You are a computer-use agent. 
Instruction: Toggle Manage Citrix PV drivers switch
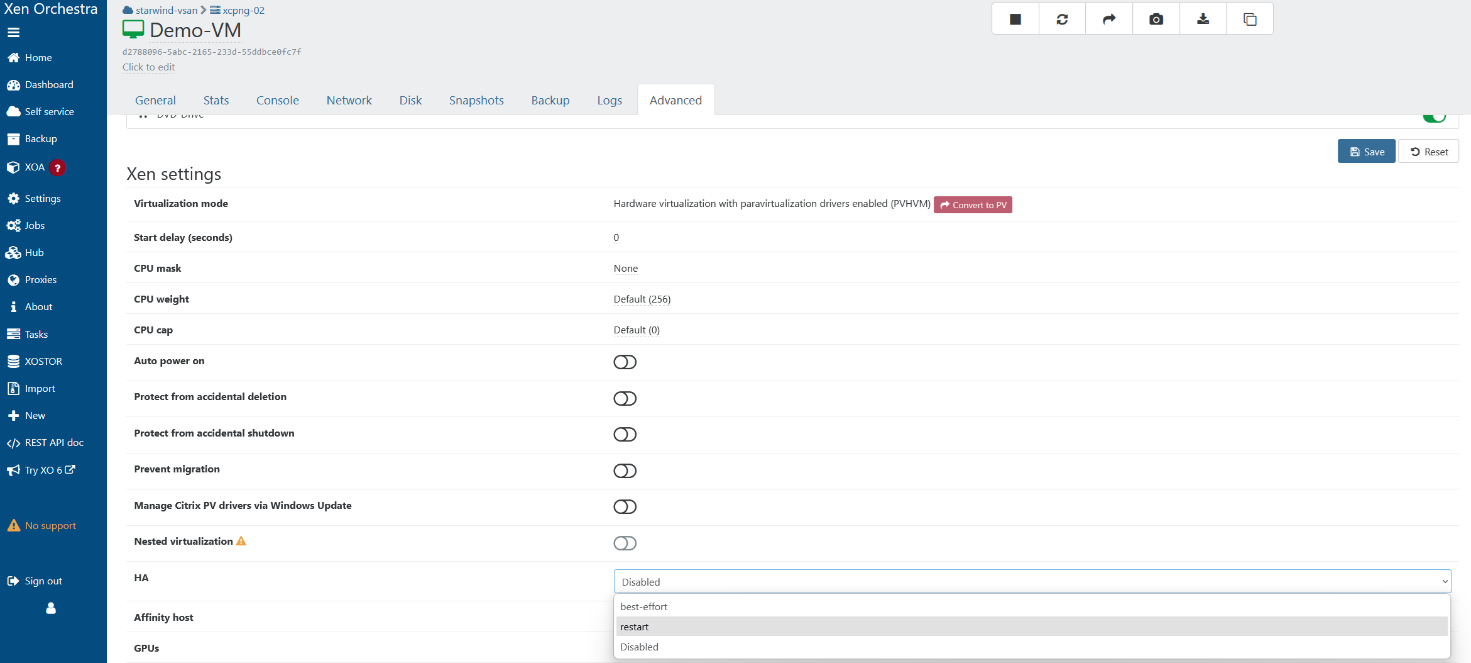625,507
